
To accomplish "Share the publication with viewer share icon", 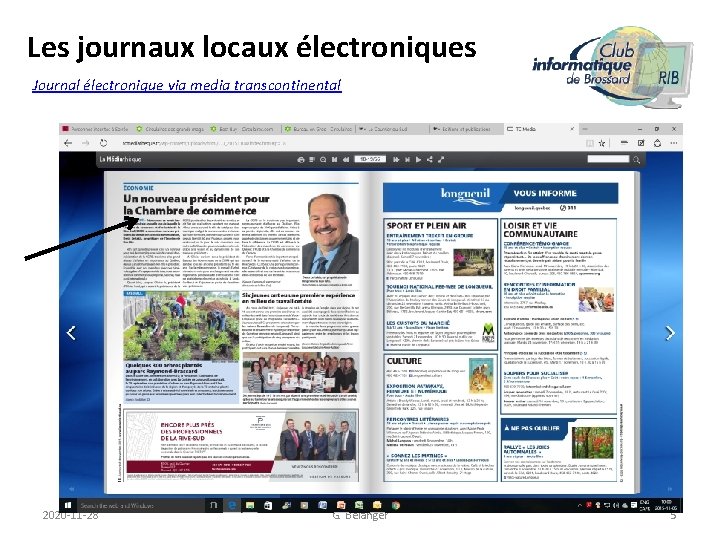I will click(x=430, y=159).
